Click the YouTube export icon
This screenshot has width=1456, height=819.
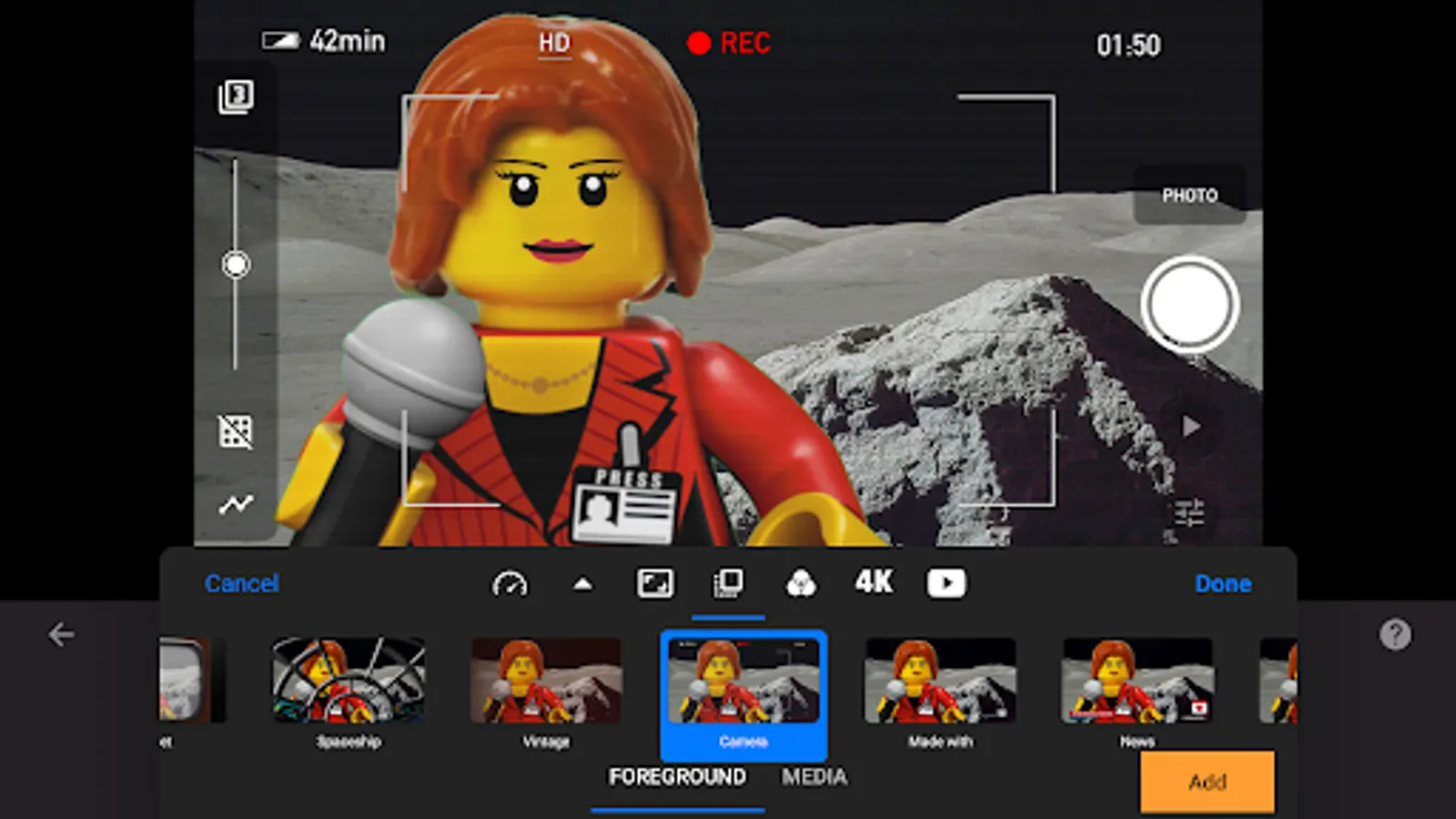[946, 583]
